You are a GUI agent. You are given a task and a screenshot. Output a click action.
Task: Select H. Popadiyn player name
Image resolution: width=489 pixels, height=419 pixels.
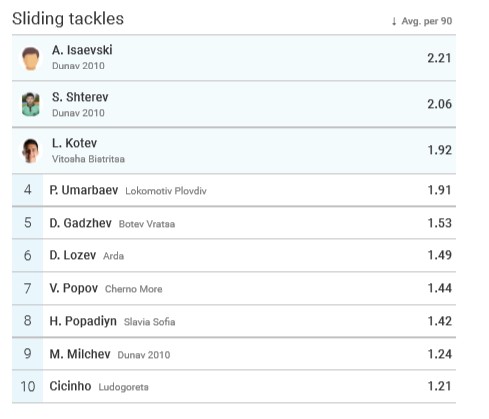coord(83,321)
